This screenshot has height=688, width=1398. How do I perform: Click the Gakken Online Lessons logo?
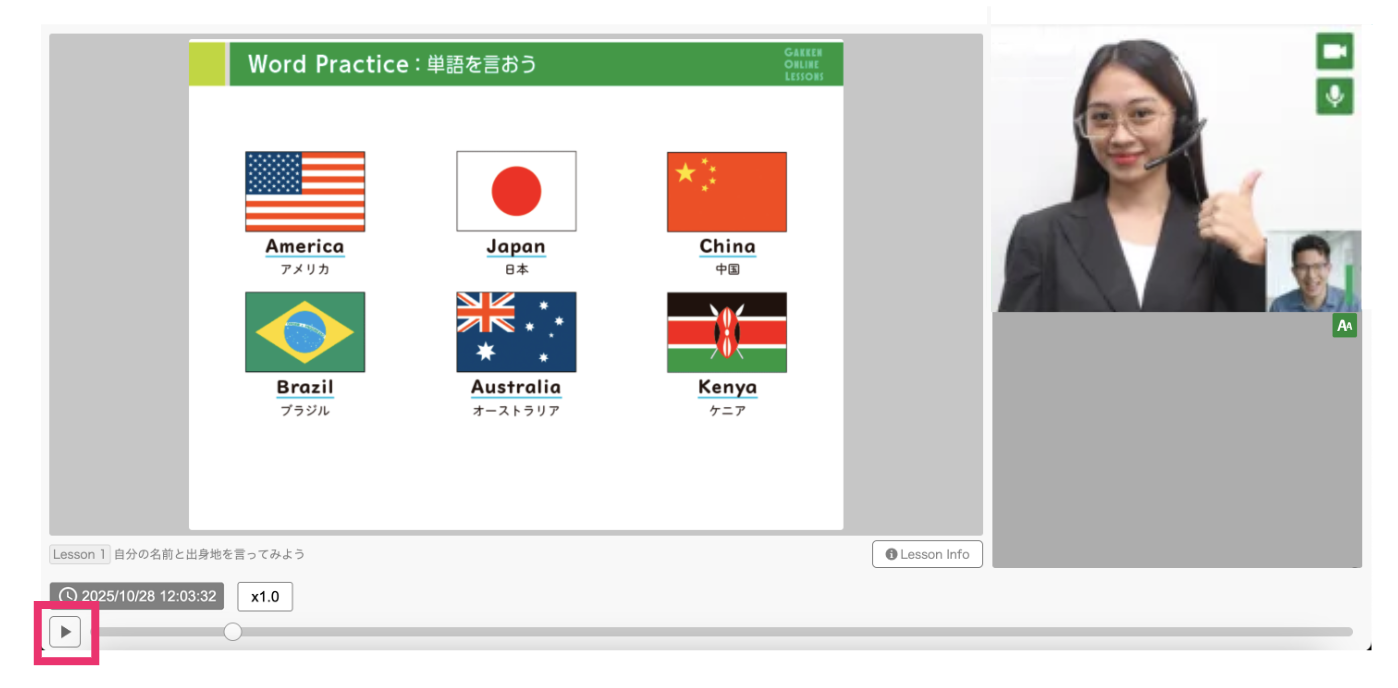pos(804,63)
